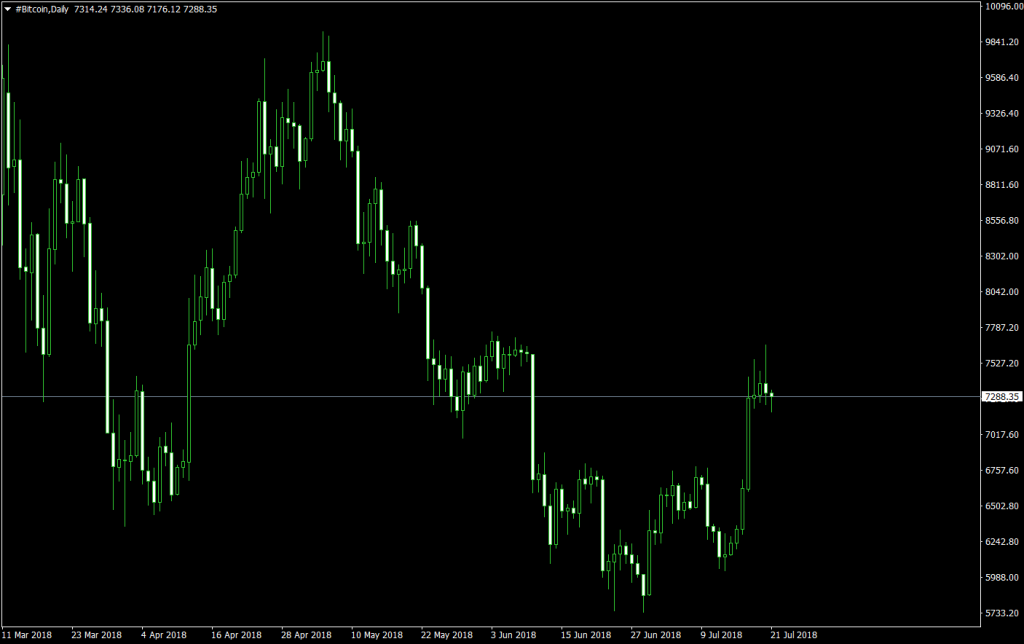This screenshot has width=1024, height=644.
Task: Click the 10096.00 price axis label
Action: pyautogui.click(x=1003, y=7)
